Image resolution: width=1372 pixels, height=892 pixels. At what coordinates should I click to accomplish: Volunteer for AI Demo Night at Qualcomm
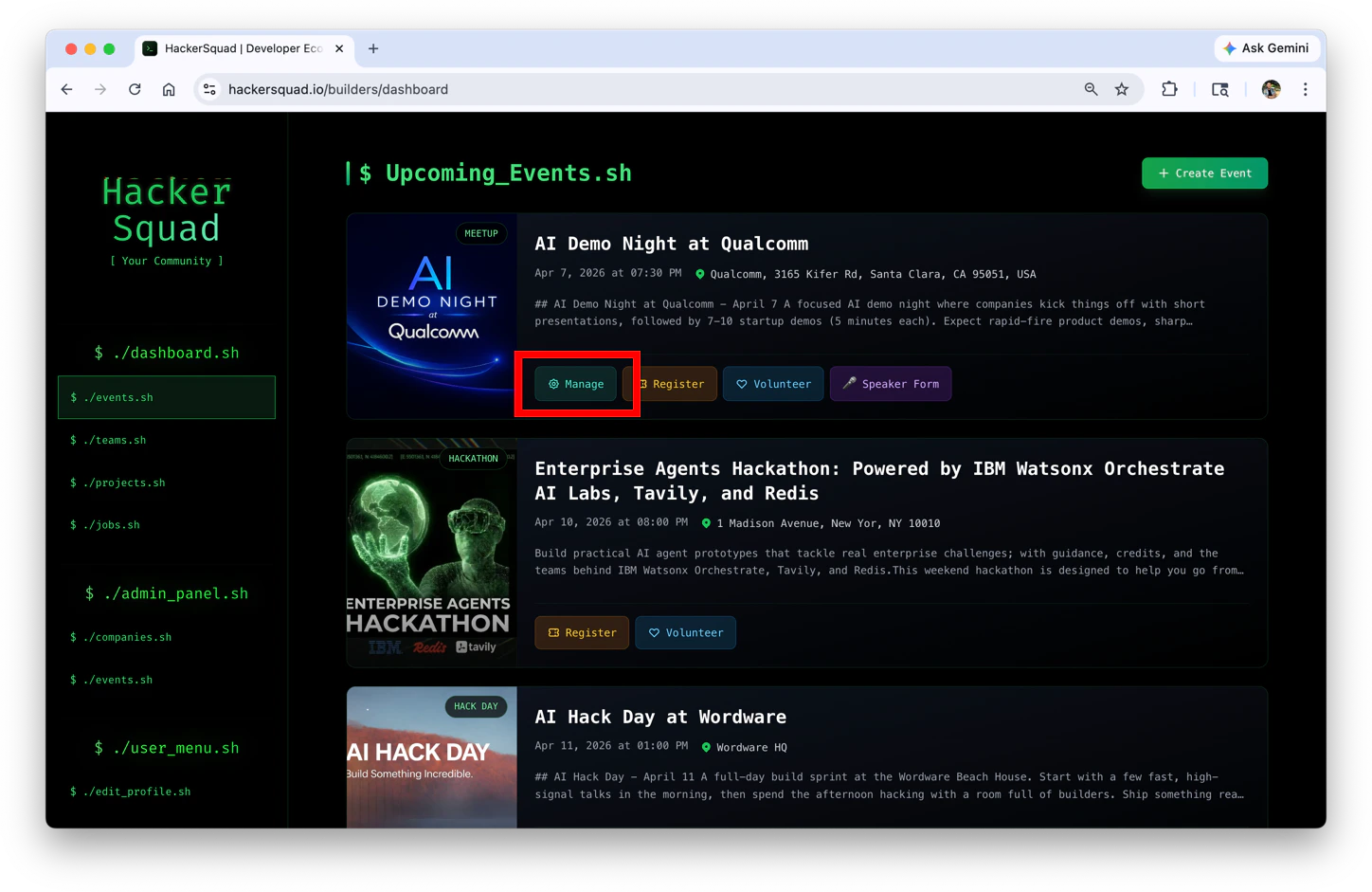(x=773, y=384)
